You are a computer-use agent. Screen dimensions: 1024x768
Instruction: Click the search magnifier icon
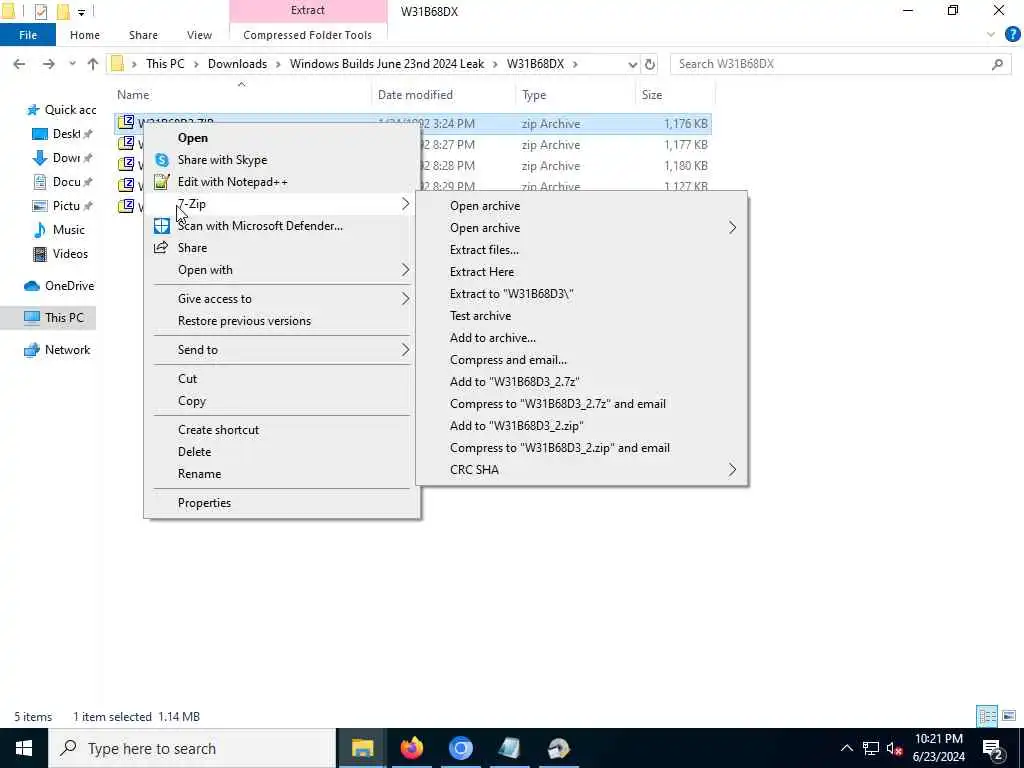click(997, 64)
